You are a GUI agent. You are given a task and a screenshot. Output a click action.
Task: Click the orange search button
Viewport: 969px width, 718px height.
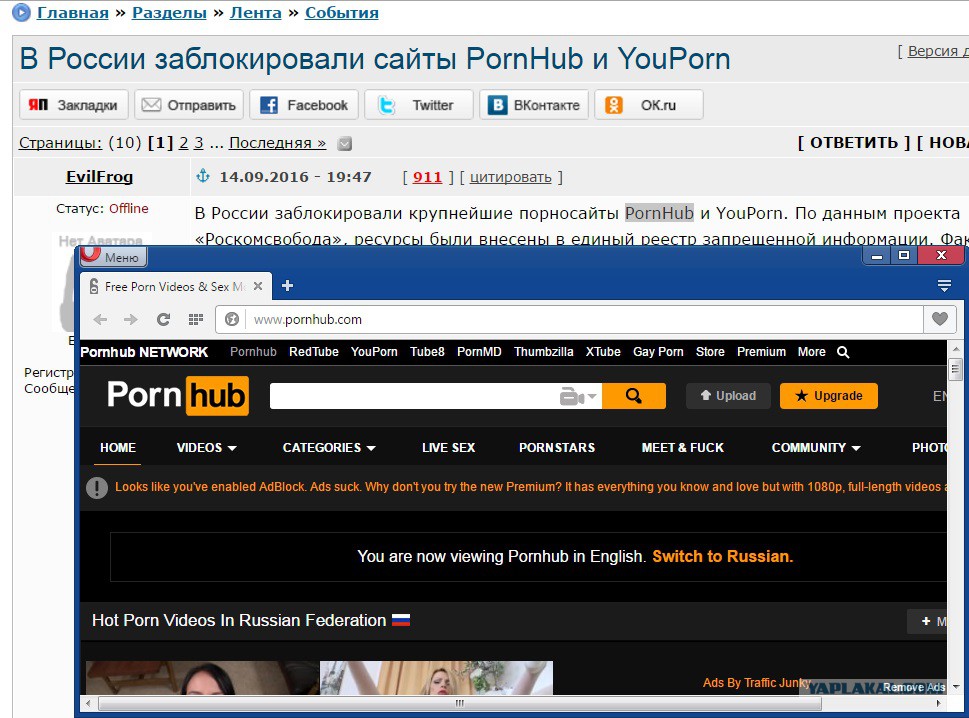[x=633, y=396]
